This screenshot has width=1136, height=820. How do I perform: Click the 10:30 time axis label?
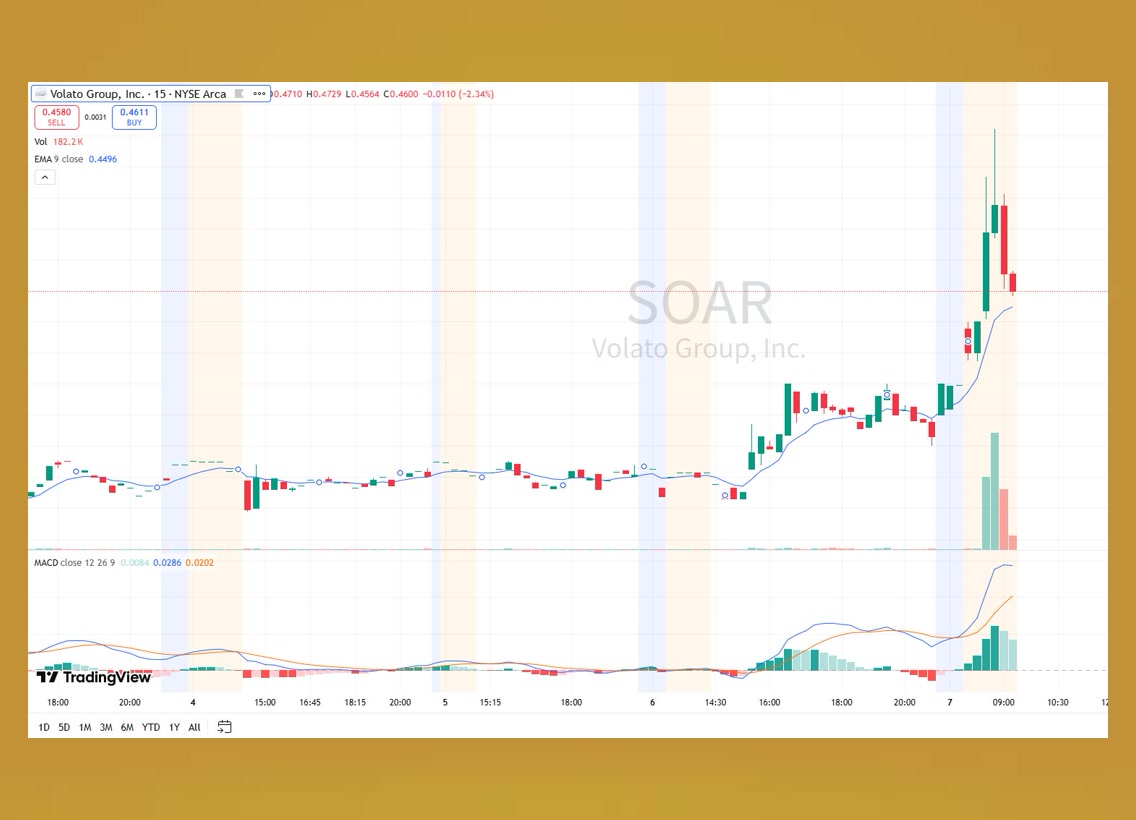tap(1058, 702)
